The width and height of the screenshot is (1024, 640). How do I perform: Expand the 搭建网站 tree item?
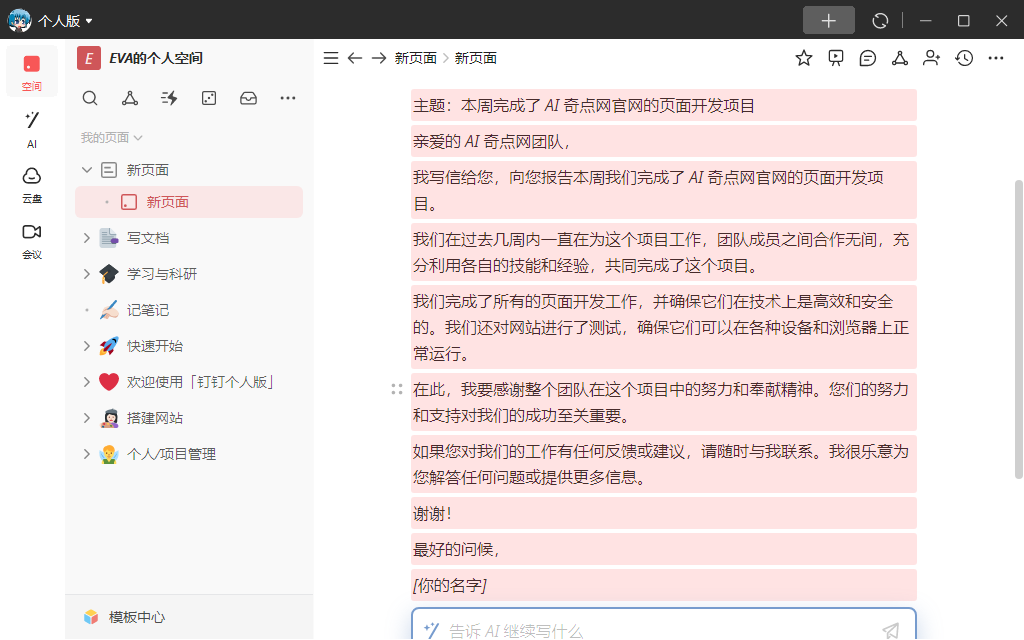(86, 418)
